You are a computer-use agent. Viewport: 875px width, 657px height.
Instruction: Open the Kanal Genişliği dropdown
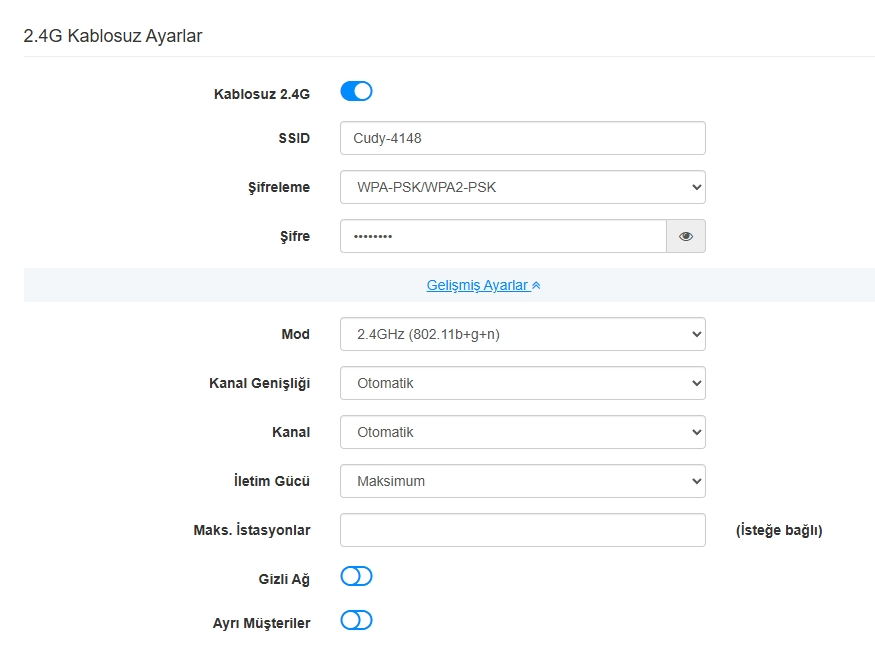523,383
